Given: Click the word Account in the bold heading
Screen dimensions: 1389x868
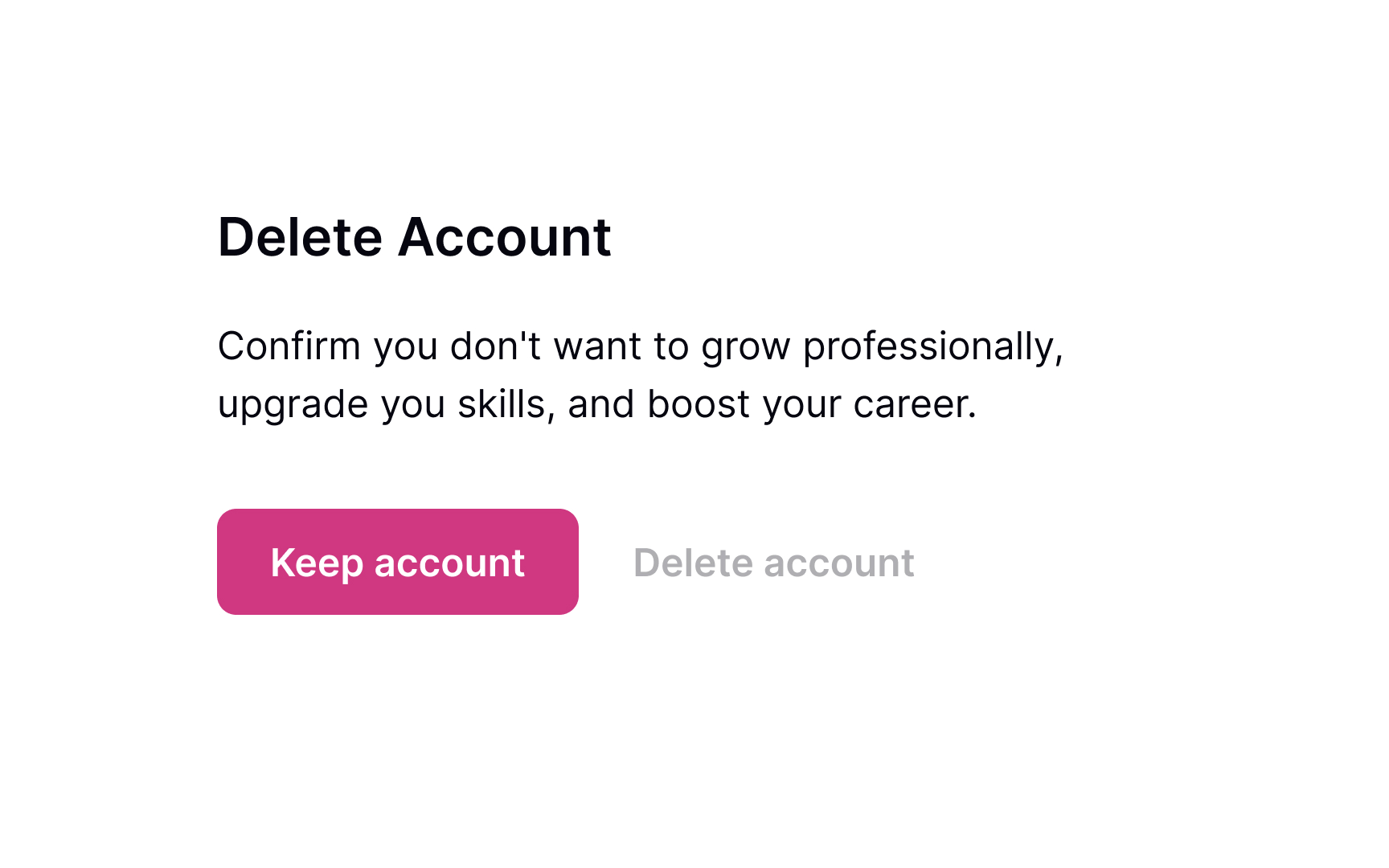Looking at the screenshot, I should [504, 237].
